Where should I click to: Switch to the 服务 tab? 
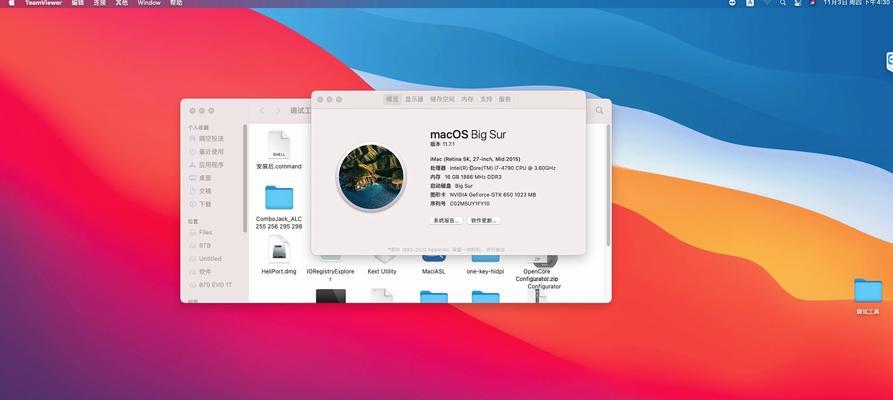(x=505, y=99)
